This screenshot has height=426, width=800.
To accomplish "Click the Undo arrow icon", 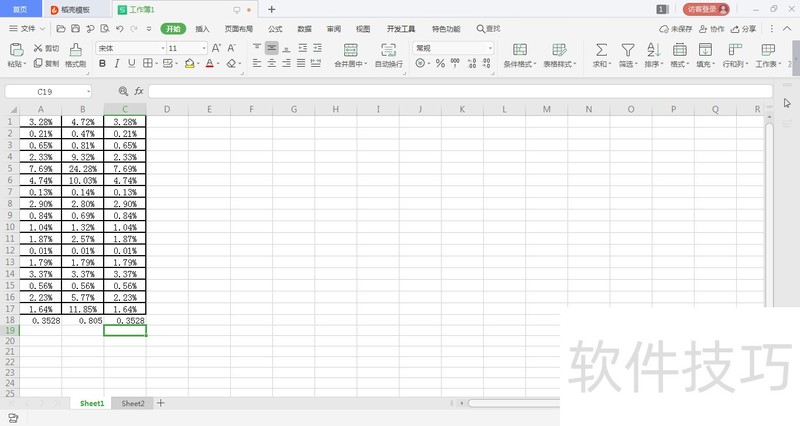I will coord(119,29).
